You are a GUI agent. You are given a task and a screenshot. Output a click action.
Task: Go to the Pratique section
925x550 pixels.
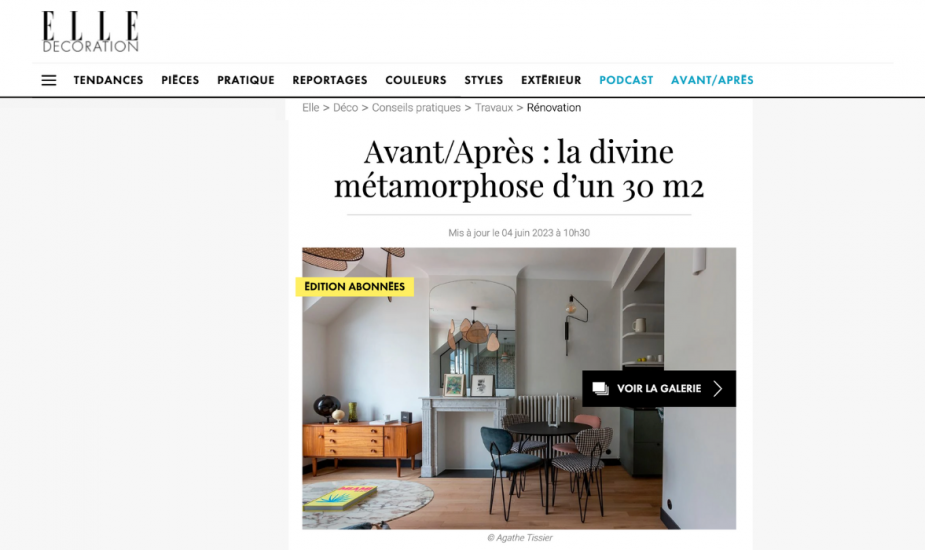pyautogui.click(x=246, y=80)
